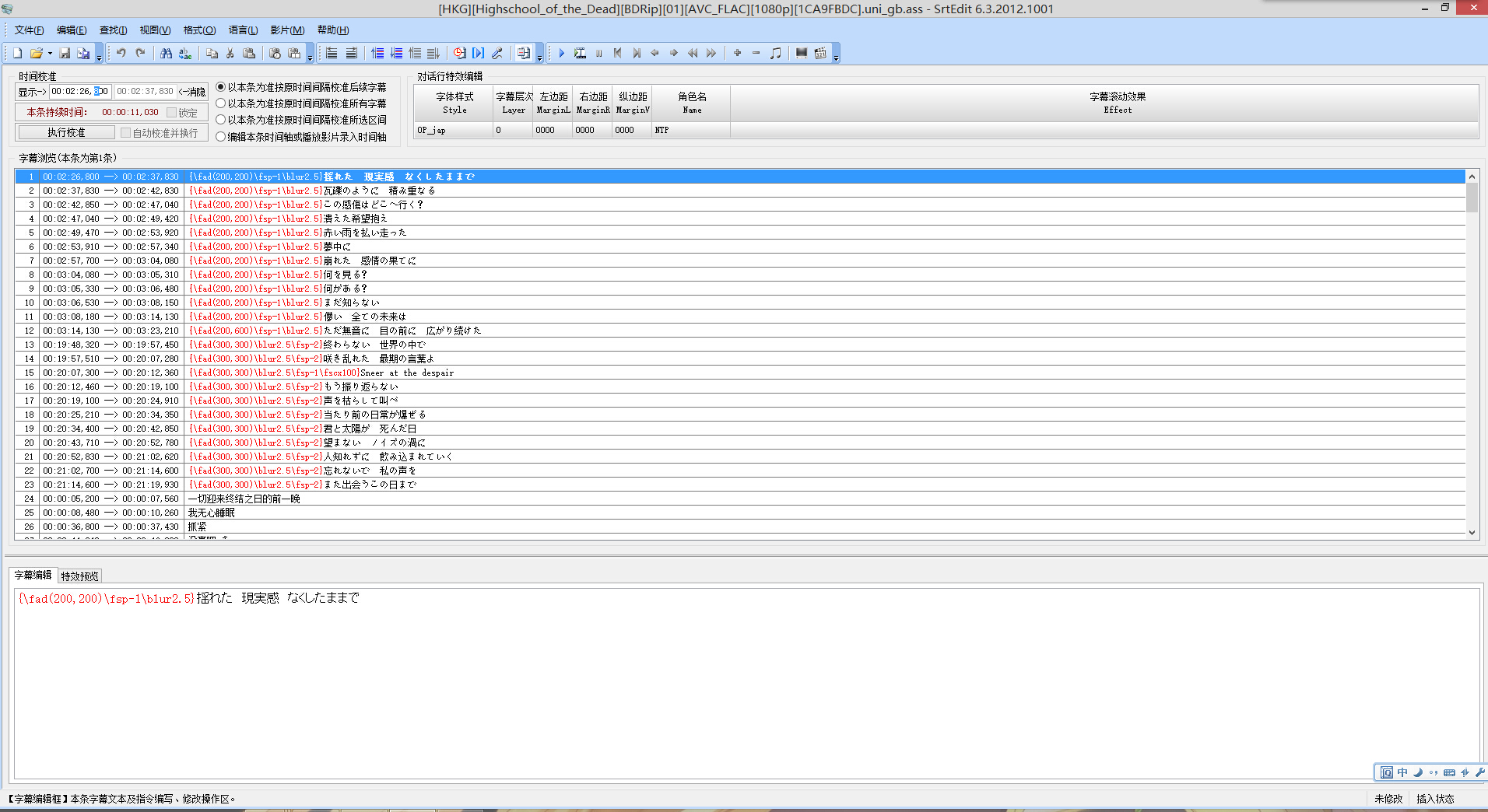
Task: Click the IME 中 language toggle
Action: 1402,772
